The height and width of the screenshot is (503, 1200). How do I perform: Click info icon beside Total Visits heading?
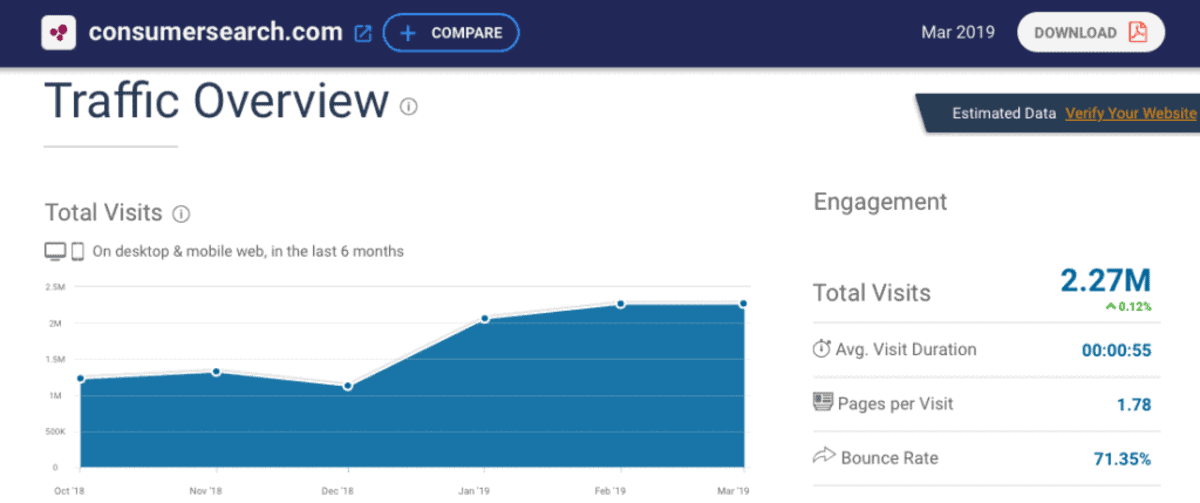click(x=181, y=214)
